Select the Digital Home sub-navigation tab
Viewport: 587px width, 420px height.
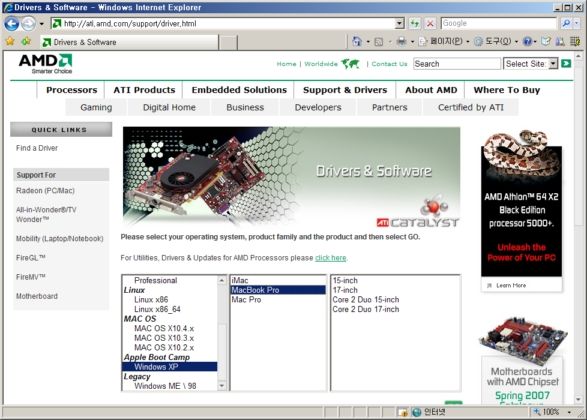click(169, 107)
